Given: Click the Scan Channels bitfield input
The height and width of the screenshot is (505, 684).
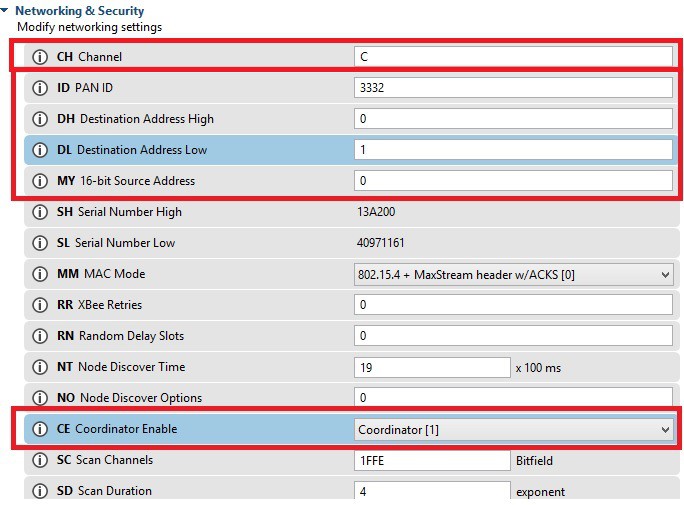Looking at the screenshot, I should [x=432, y=460].
